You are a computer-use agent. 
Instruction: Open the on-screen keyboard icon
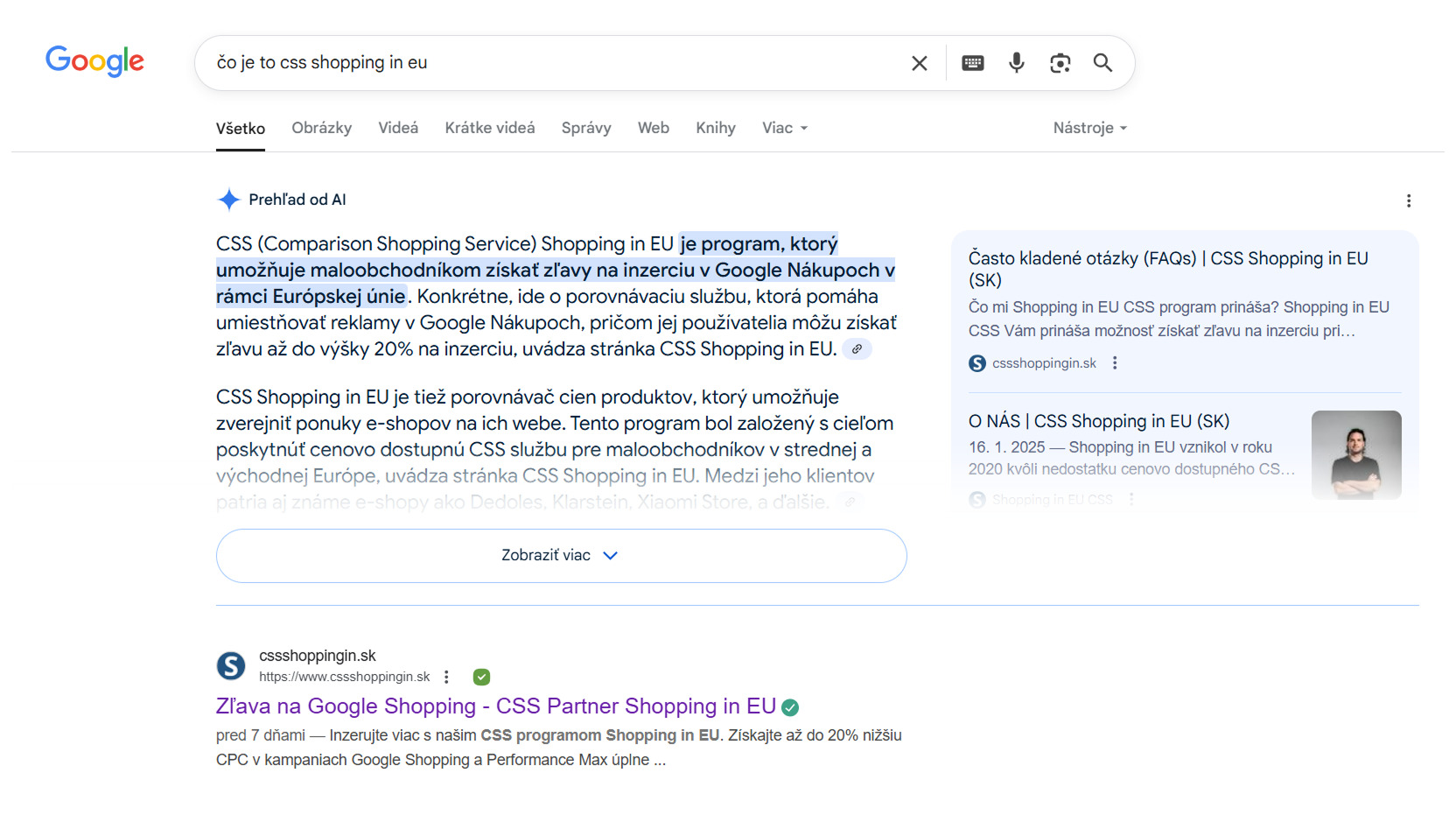(972, 63)
